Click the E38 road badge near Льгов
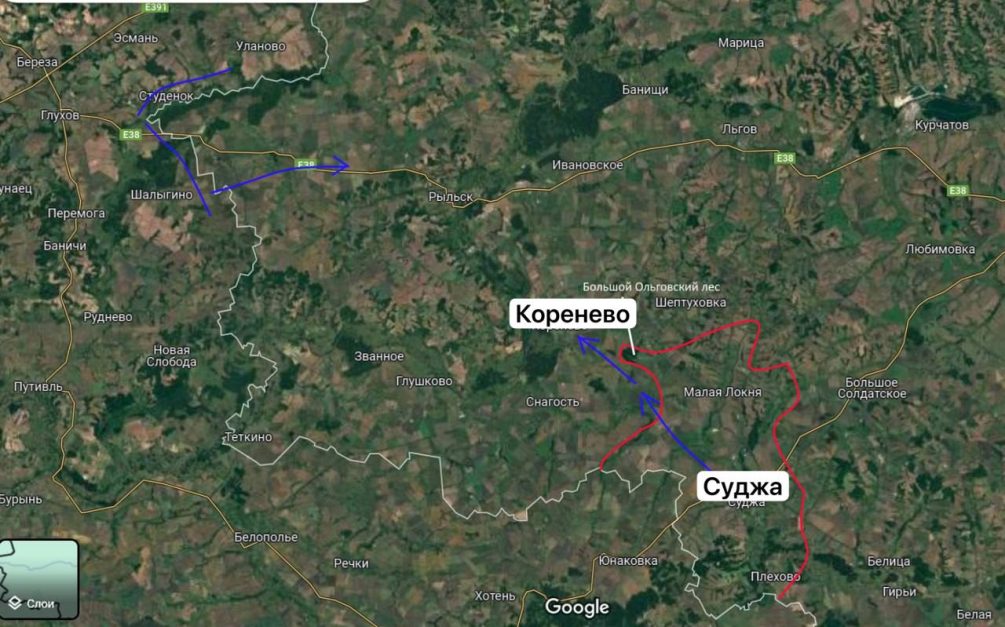Viewport: 1005px width, 627px height. click(x=785, y=158)
